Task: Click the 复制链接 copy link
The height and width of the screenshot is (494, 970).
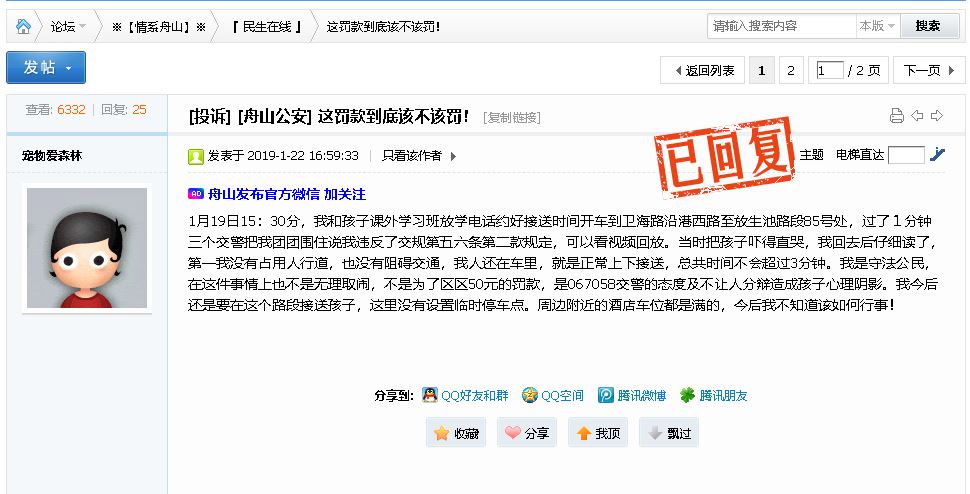Action: tap(512, 117)
